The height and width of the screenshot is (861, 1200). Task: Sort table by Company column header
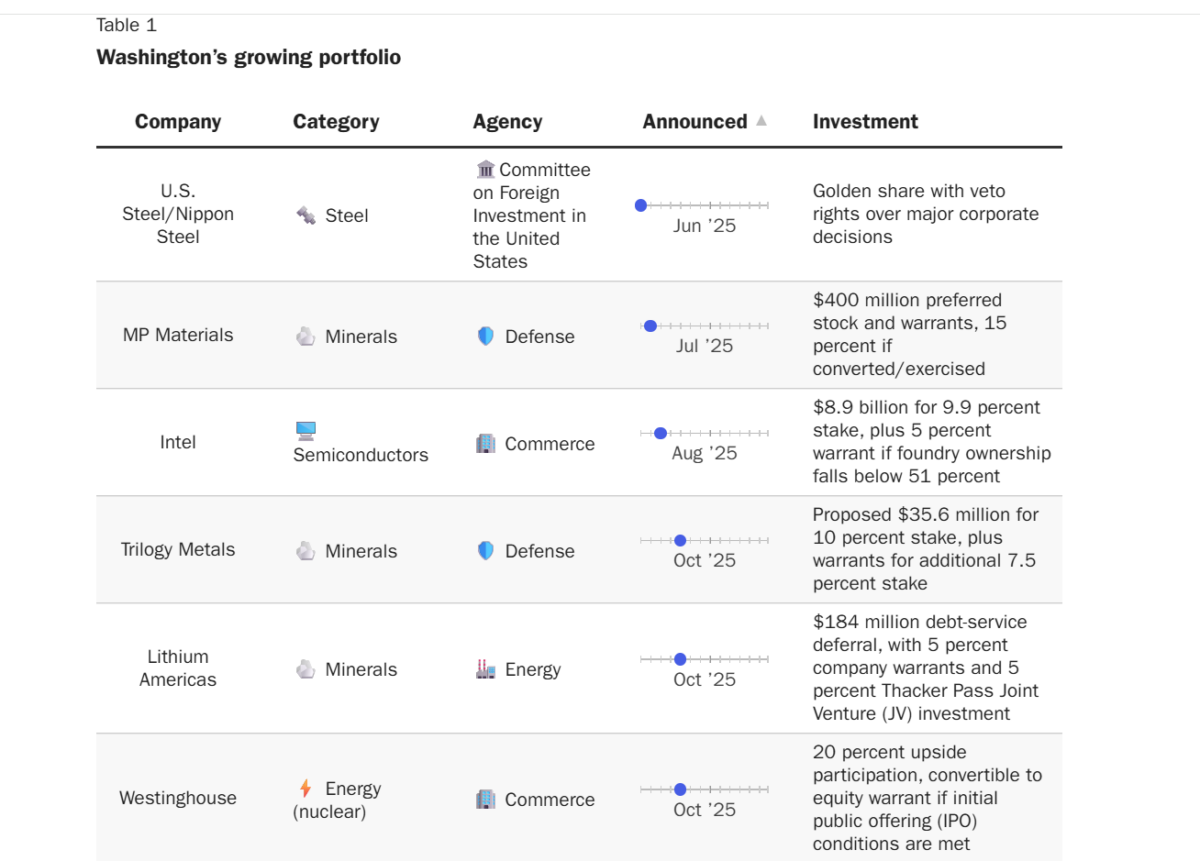(x=178, y=121)
